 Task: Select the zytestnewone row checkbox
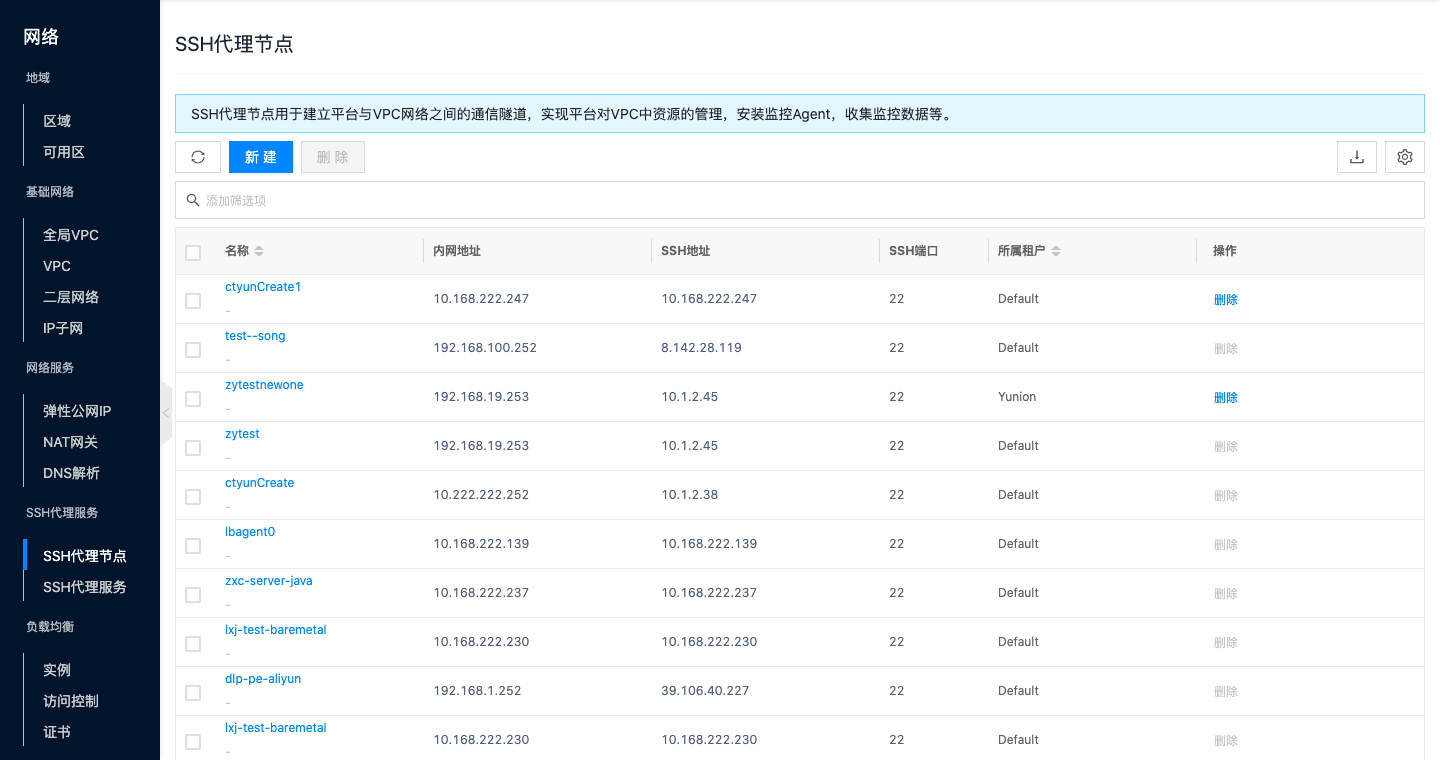193,398
